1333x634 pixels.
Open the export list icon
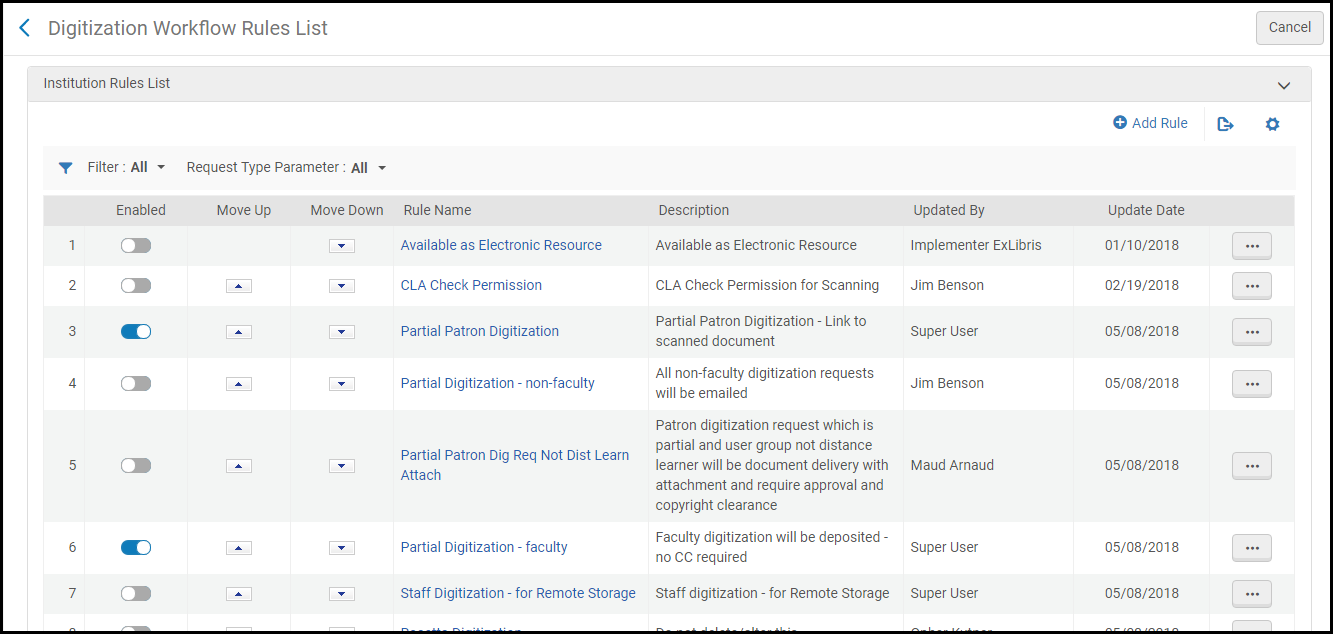[x=1225, y=124]
